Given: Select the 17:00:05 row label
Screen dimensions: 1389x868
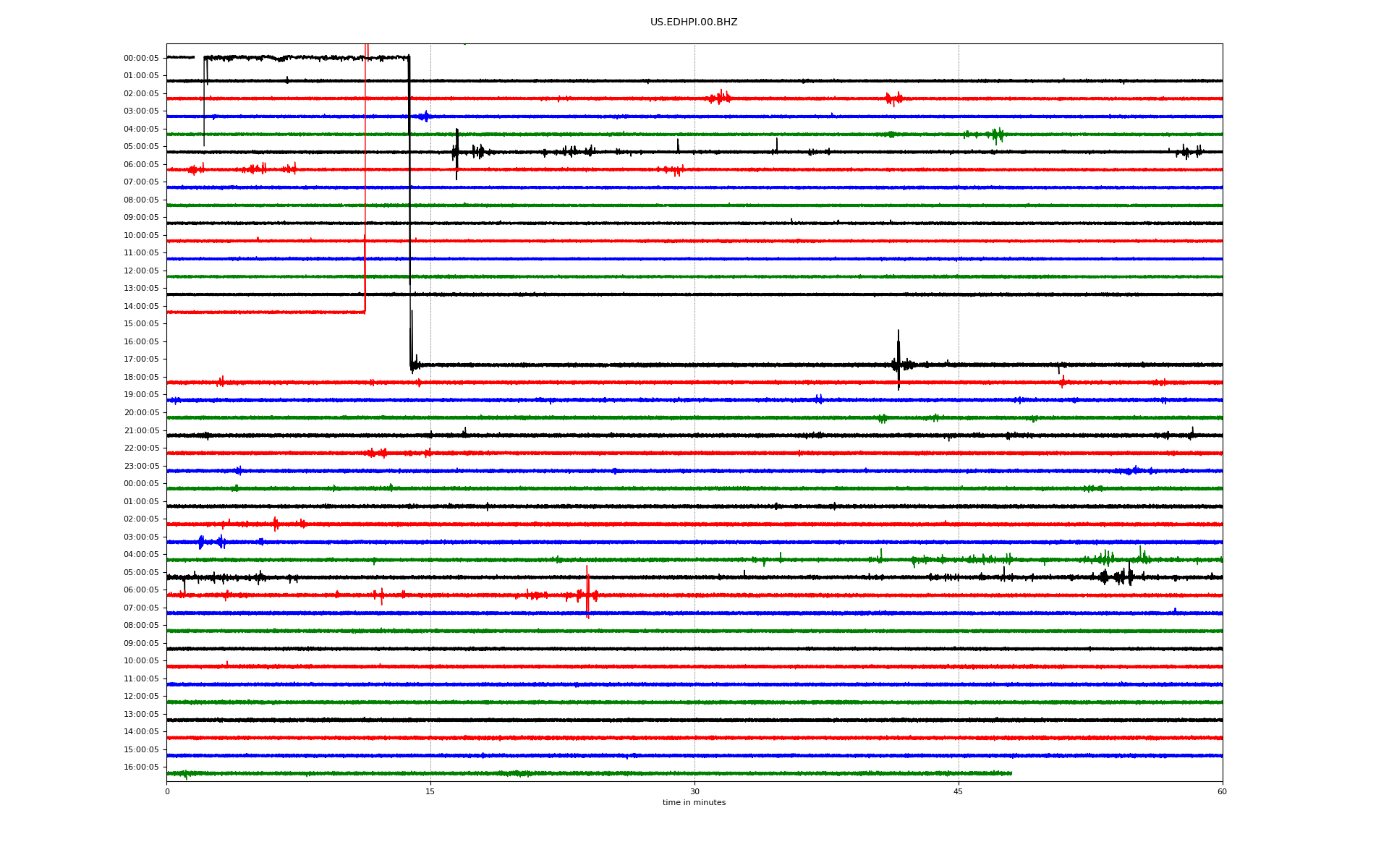Looking at the screenshot, I should (x=141, y=359).
